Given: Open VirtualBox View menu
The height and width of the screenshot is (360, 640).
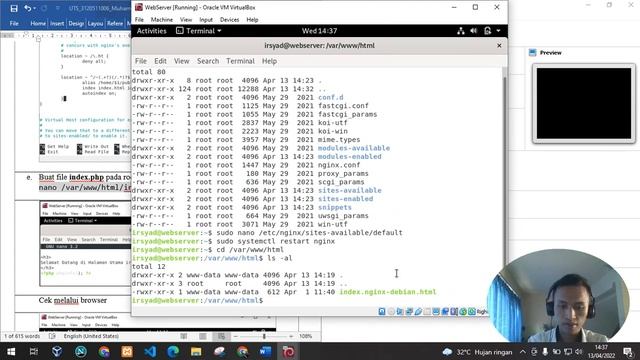Looking at the screenshot, I should tap(186, 20).
